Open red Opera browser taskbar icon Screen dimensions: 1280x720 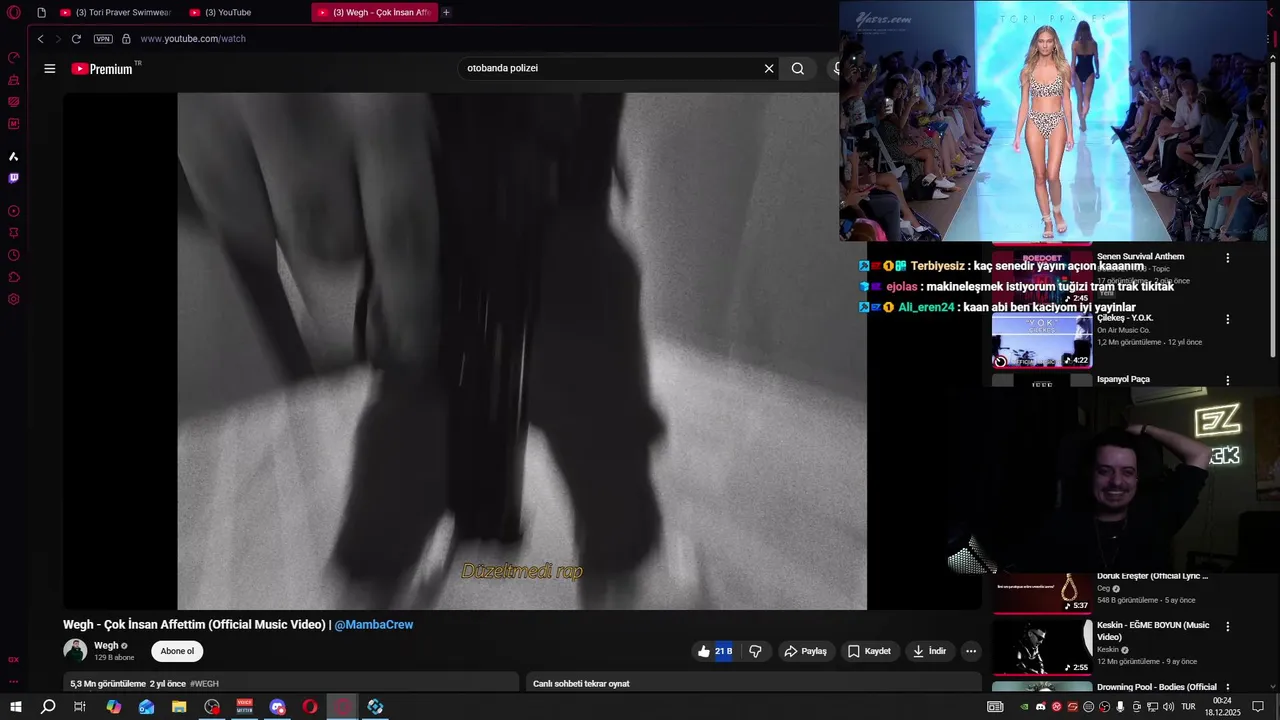pos(310,706)
